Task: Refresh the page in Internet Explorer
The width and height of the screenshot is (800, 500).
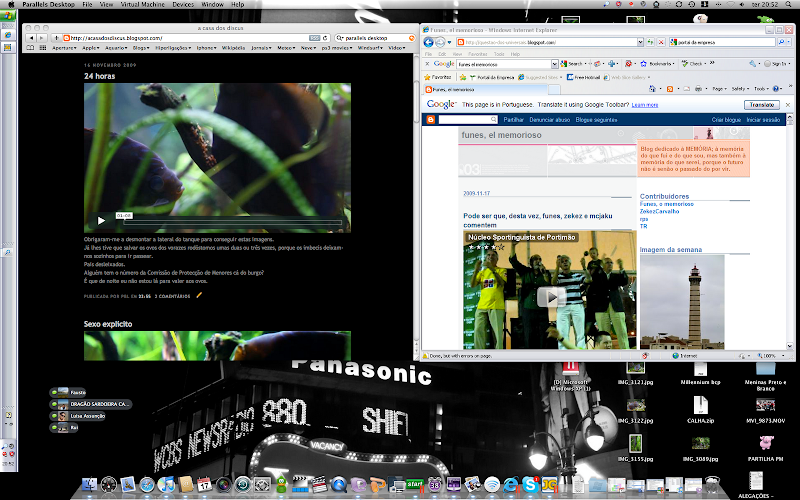Action: pos(651,42)
